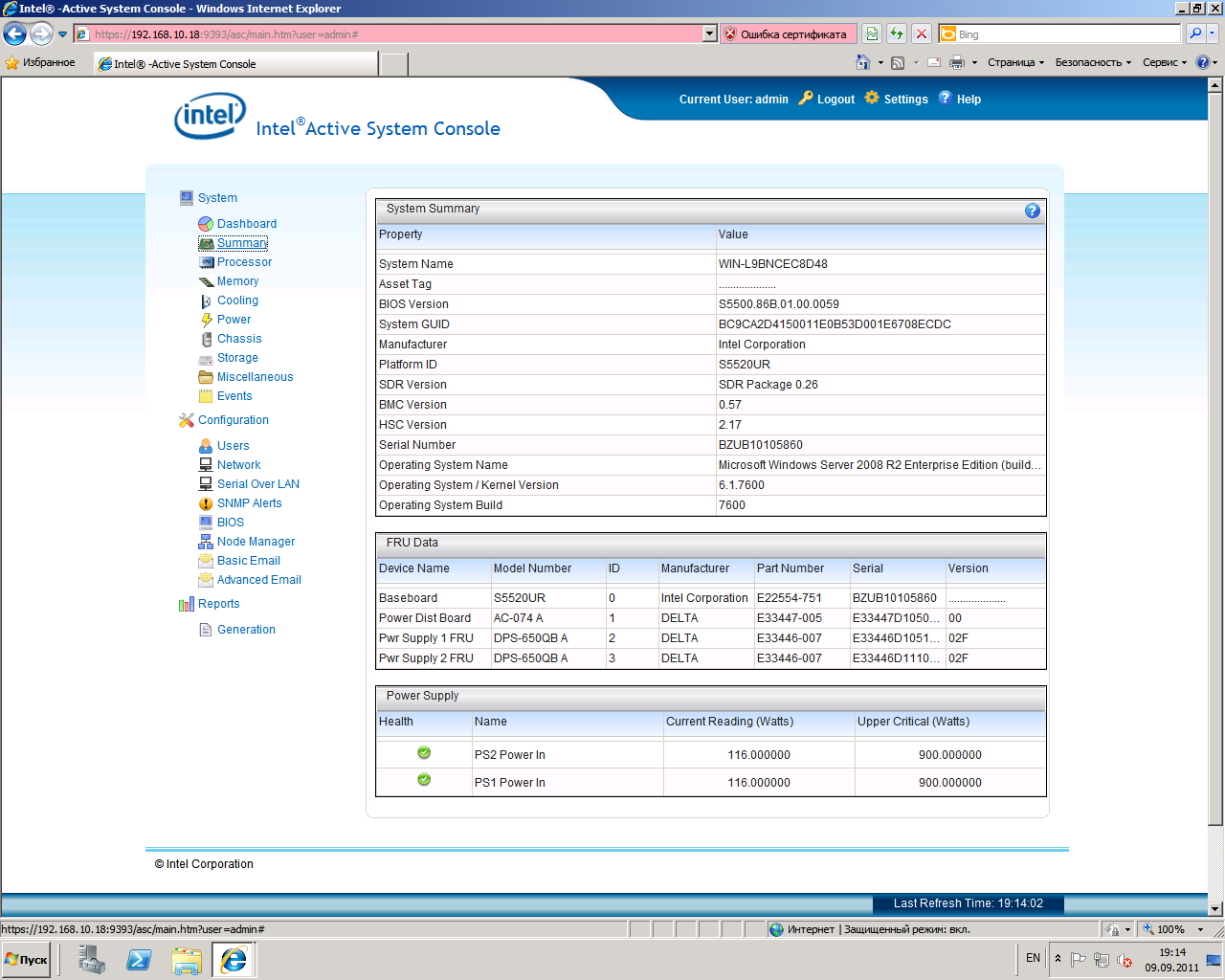
Task: Expand the address bar URL dropdown
Action: (x=709, y=33)
